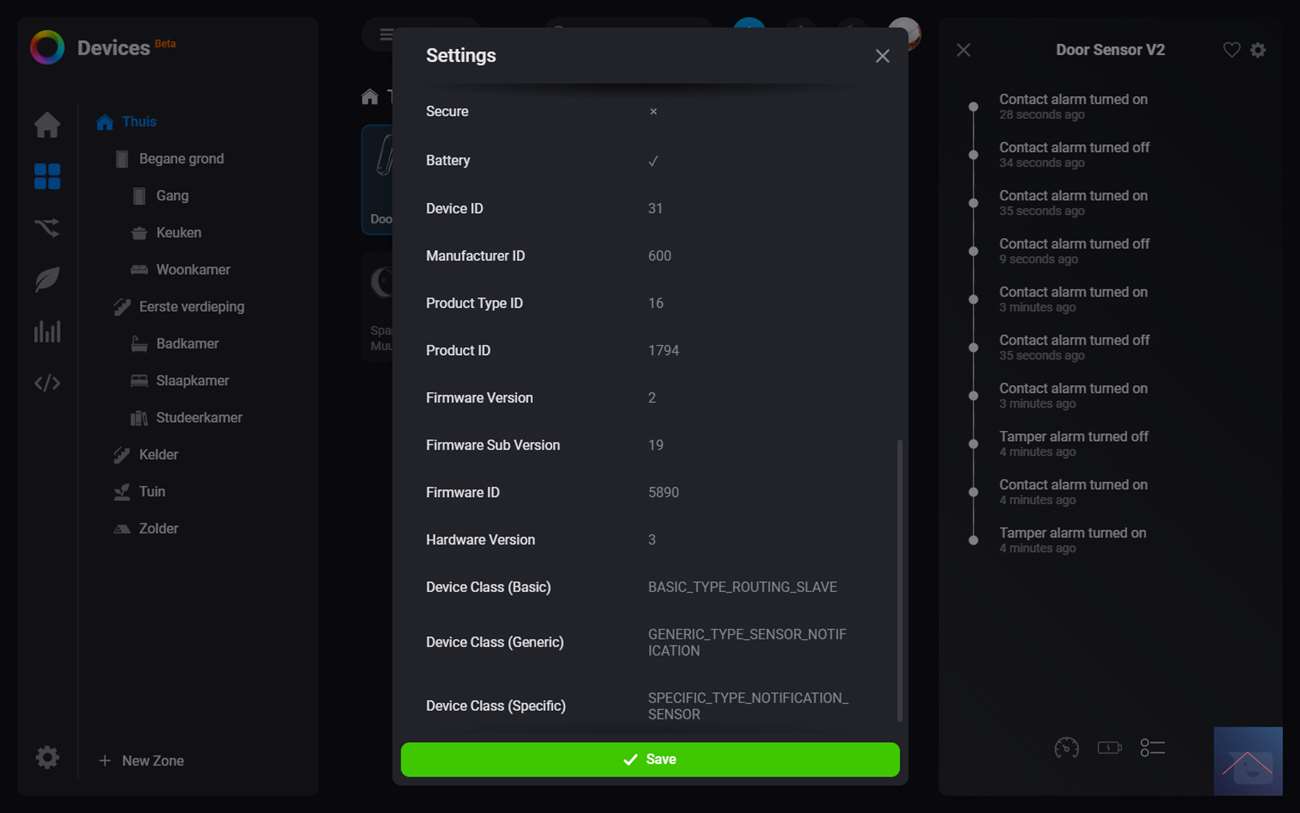
Task: Open the Developer code icon in sidebar
Action: (47, 383)
